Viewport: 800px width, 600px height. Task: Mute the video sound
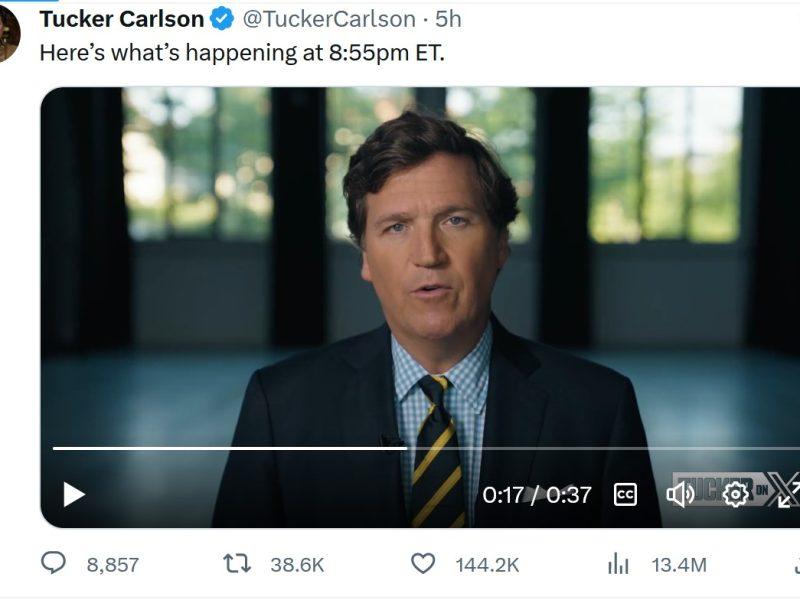click(x=680, y=494)
